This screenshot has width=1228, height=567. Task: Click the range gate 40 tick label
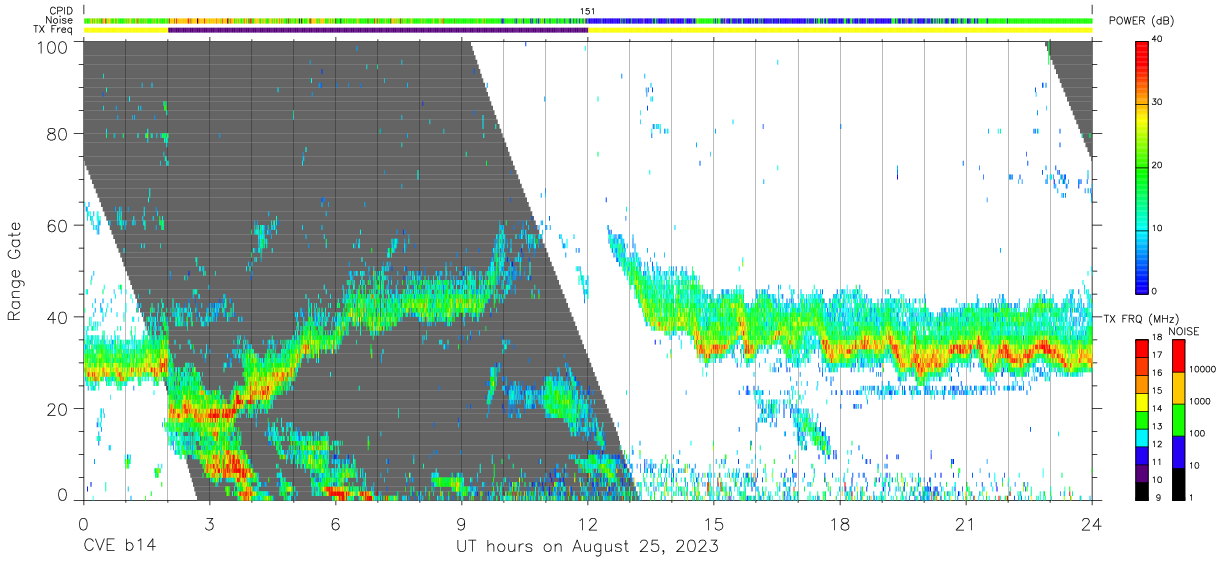[55, 317]
